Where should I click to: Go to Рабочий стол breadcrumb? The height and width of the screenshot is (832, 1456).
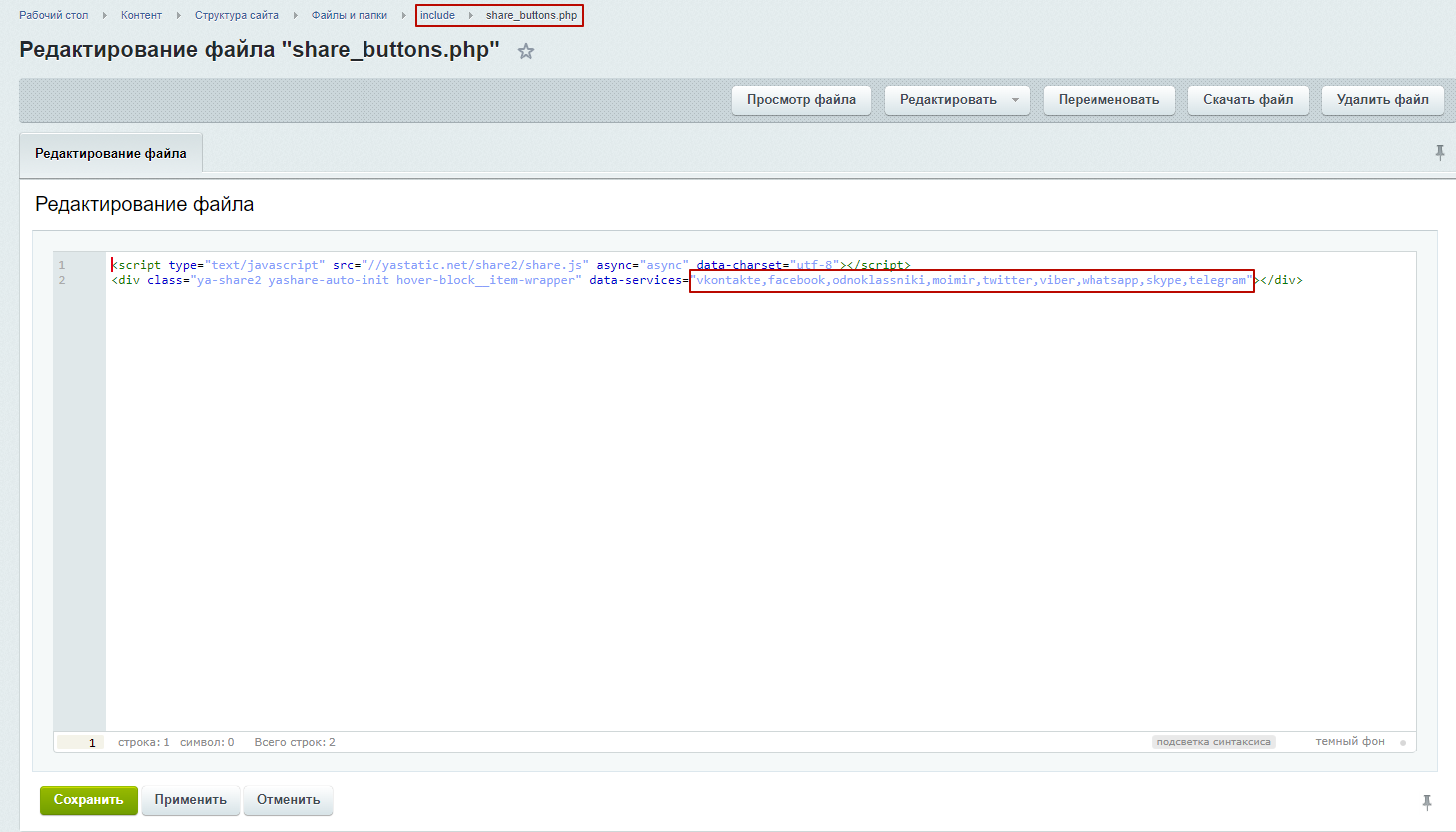[x=54, y=15]
